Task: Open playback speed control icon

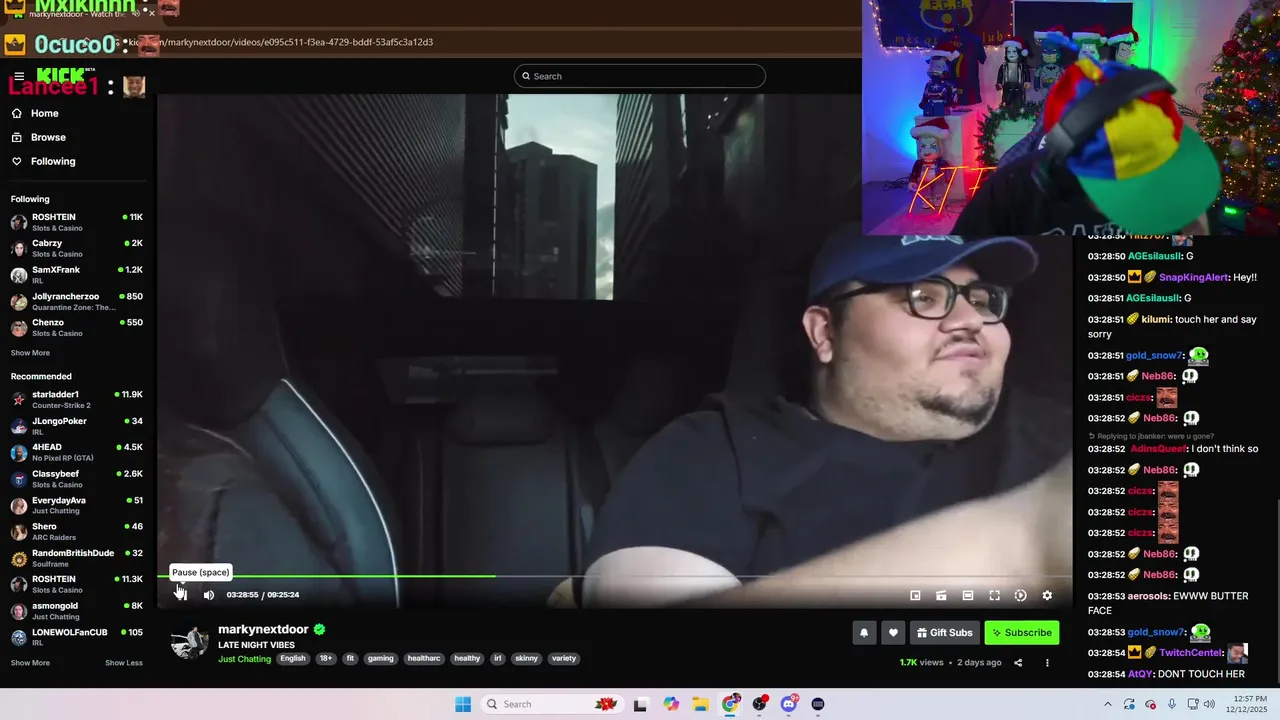Action: tap(1020, 595)
